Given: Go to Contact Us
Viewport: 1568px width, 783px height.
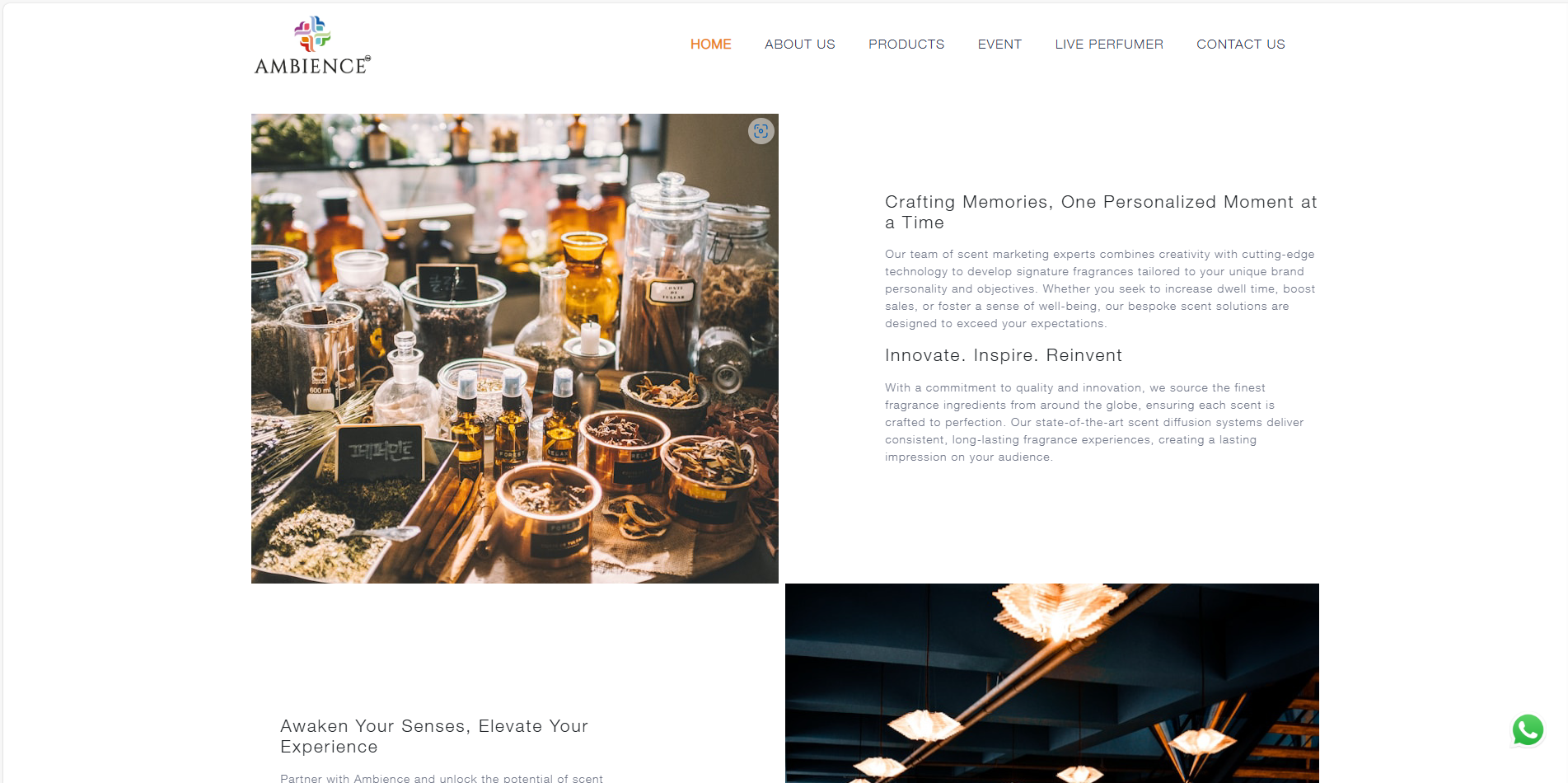Looking at the screenshot, I should [1241, 45].
